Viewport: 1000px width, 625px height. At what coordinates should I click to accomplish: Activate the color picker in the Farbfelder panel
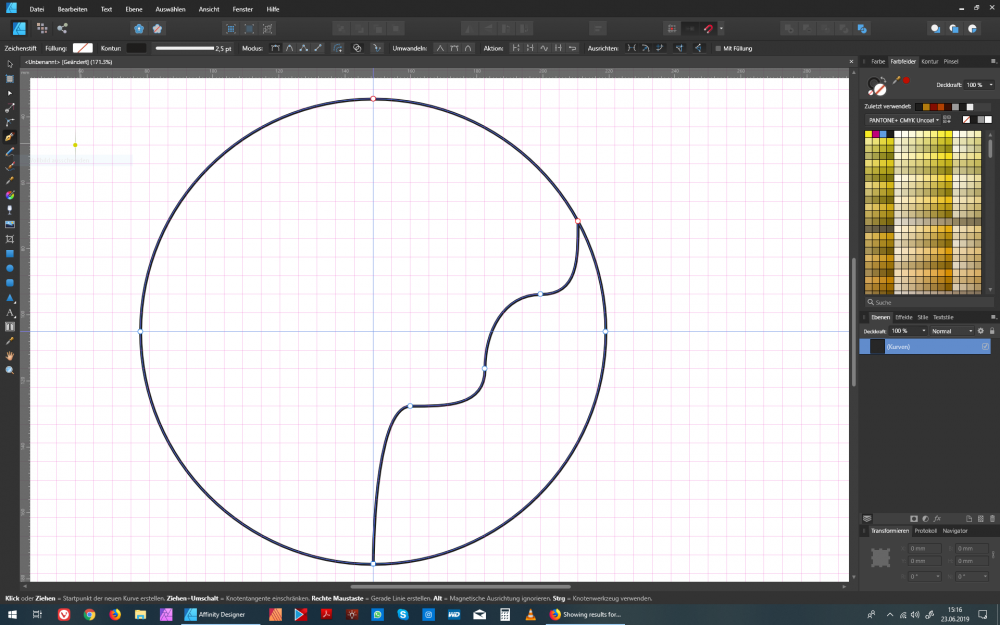(x=895, y=80)
